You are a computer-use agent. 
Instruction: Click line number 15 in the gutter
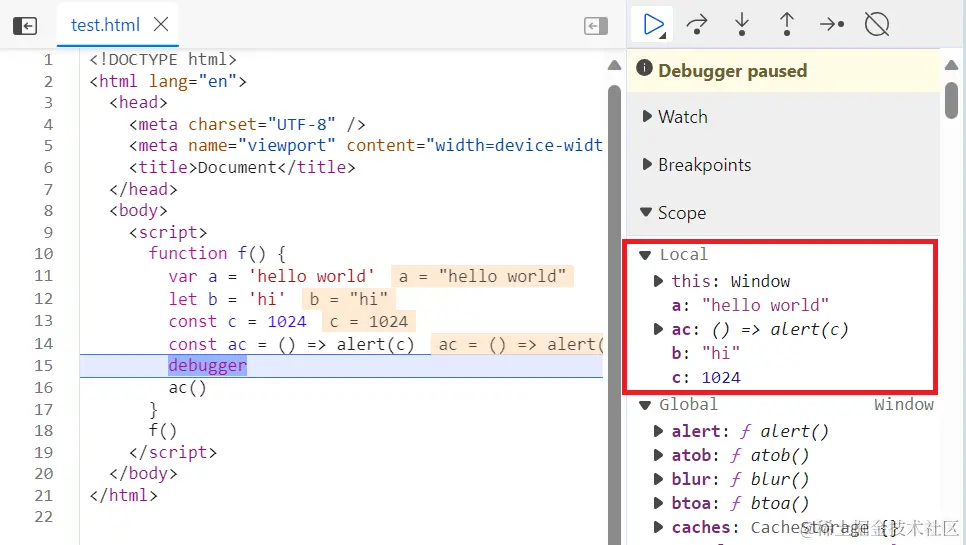tap(44, 365)
